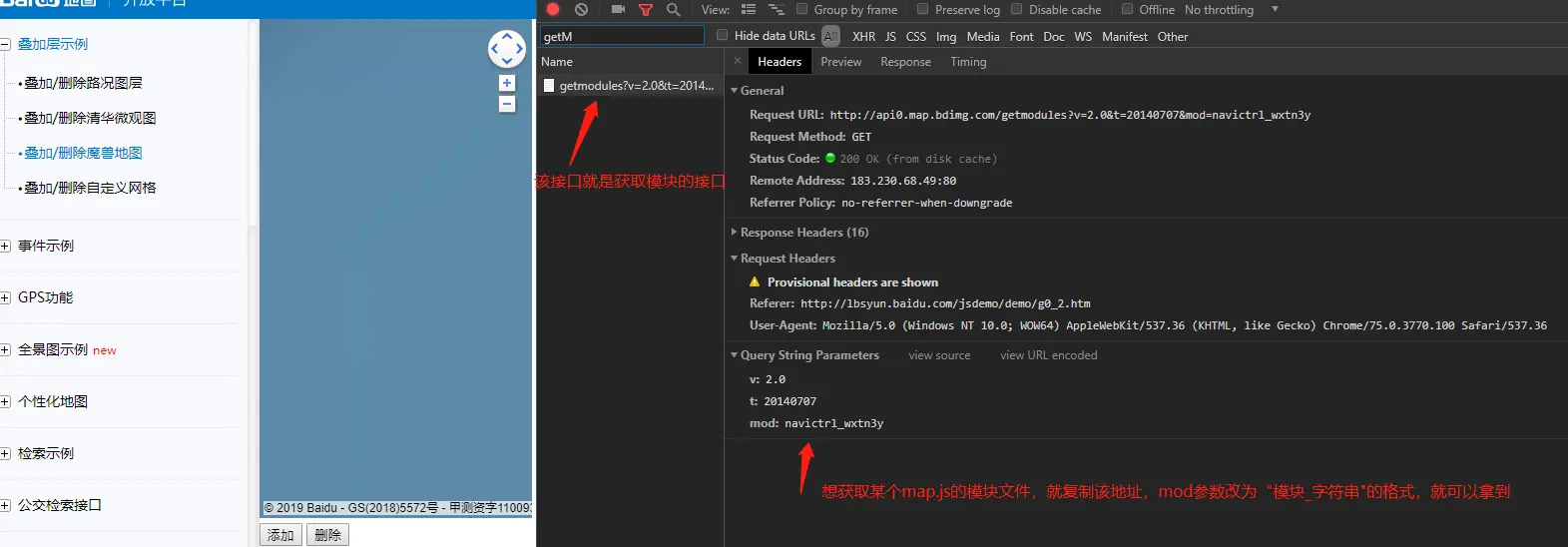
Task: Open the No throttling dropdown
Action: point(1231,9)
